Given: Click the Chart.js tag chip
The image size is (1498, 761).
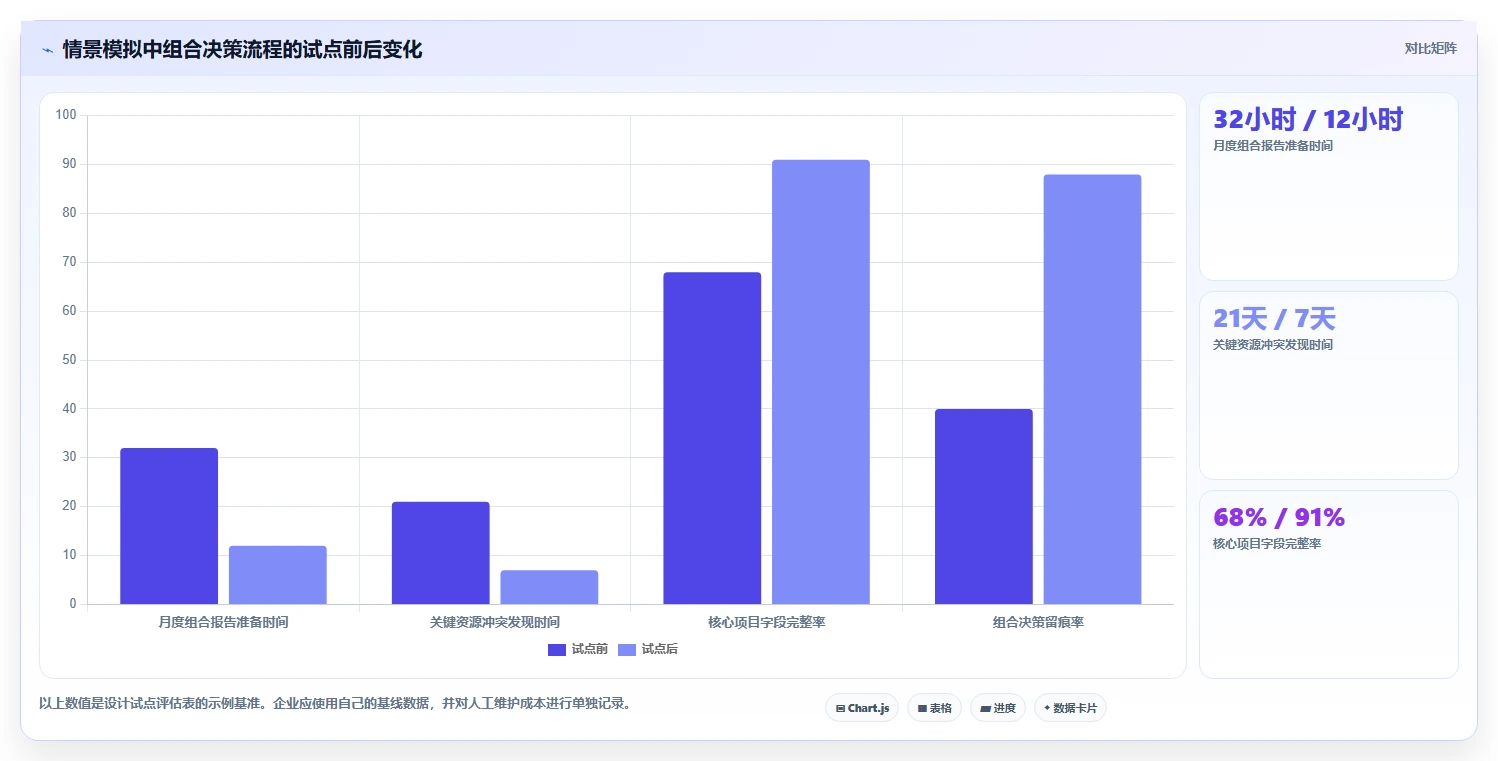Looking at the screenshot, I should pyautogui.click(x=862, y=708).
